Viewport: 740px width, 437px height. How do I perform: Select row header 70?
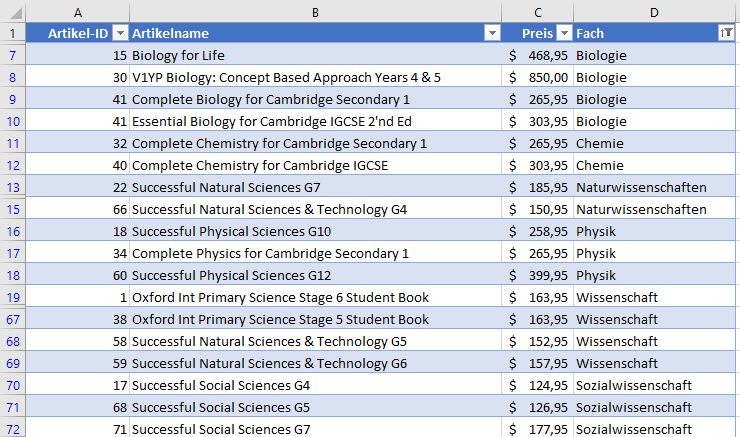pos(13,385)
